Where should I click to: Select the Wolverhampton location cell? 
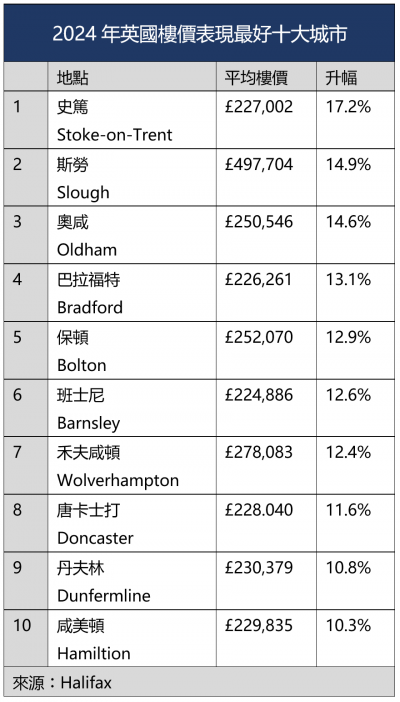[x=132, y=466]
